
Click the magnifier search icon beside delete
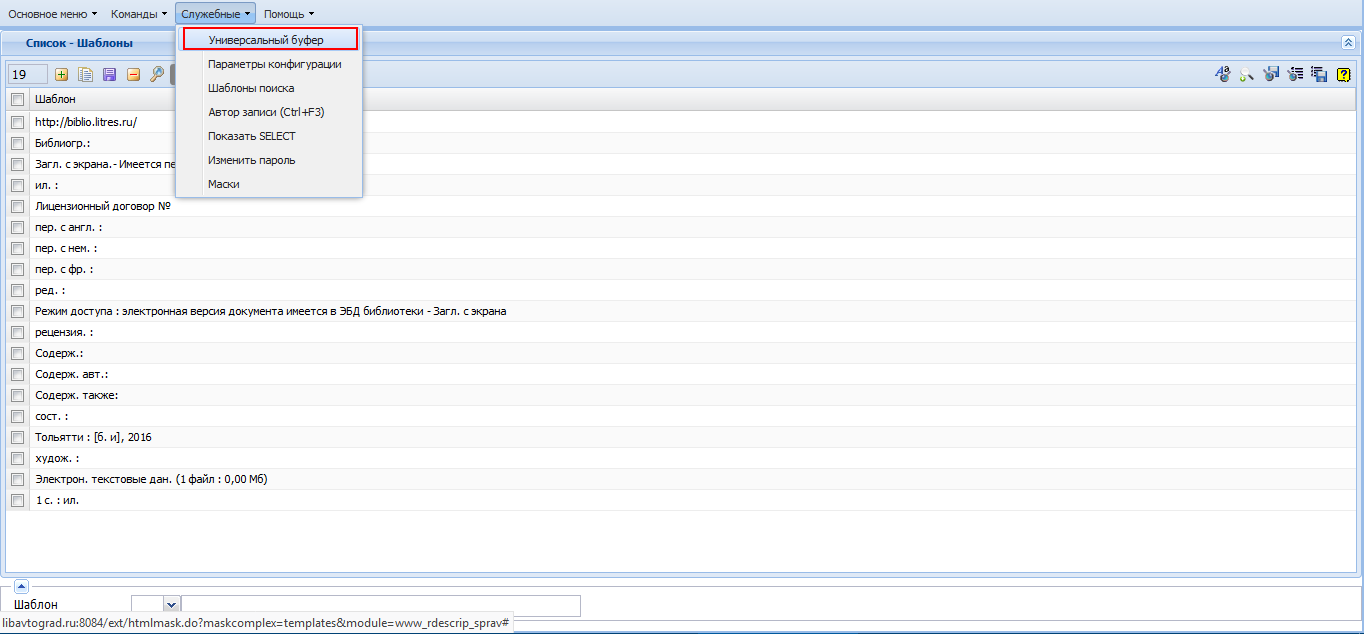pos(157,74)
